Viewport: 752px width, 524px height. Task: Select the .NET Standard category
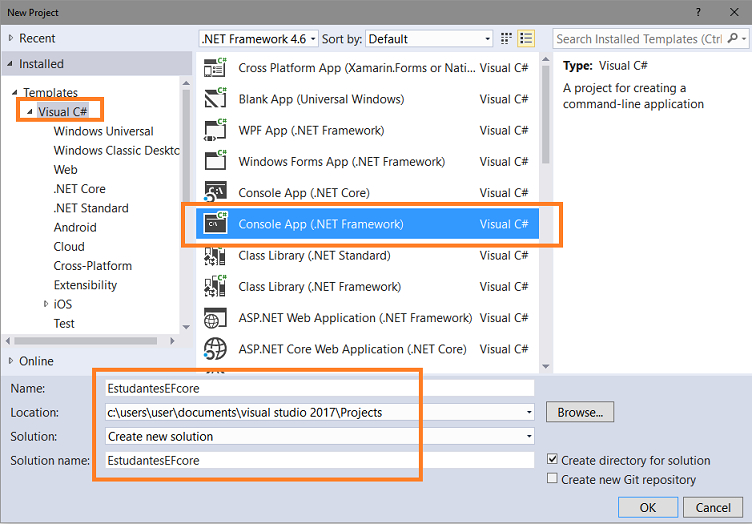(91, 208)
